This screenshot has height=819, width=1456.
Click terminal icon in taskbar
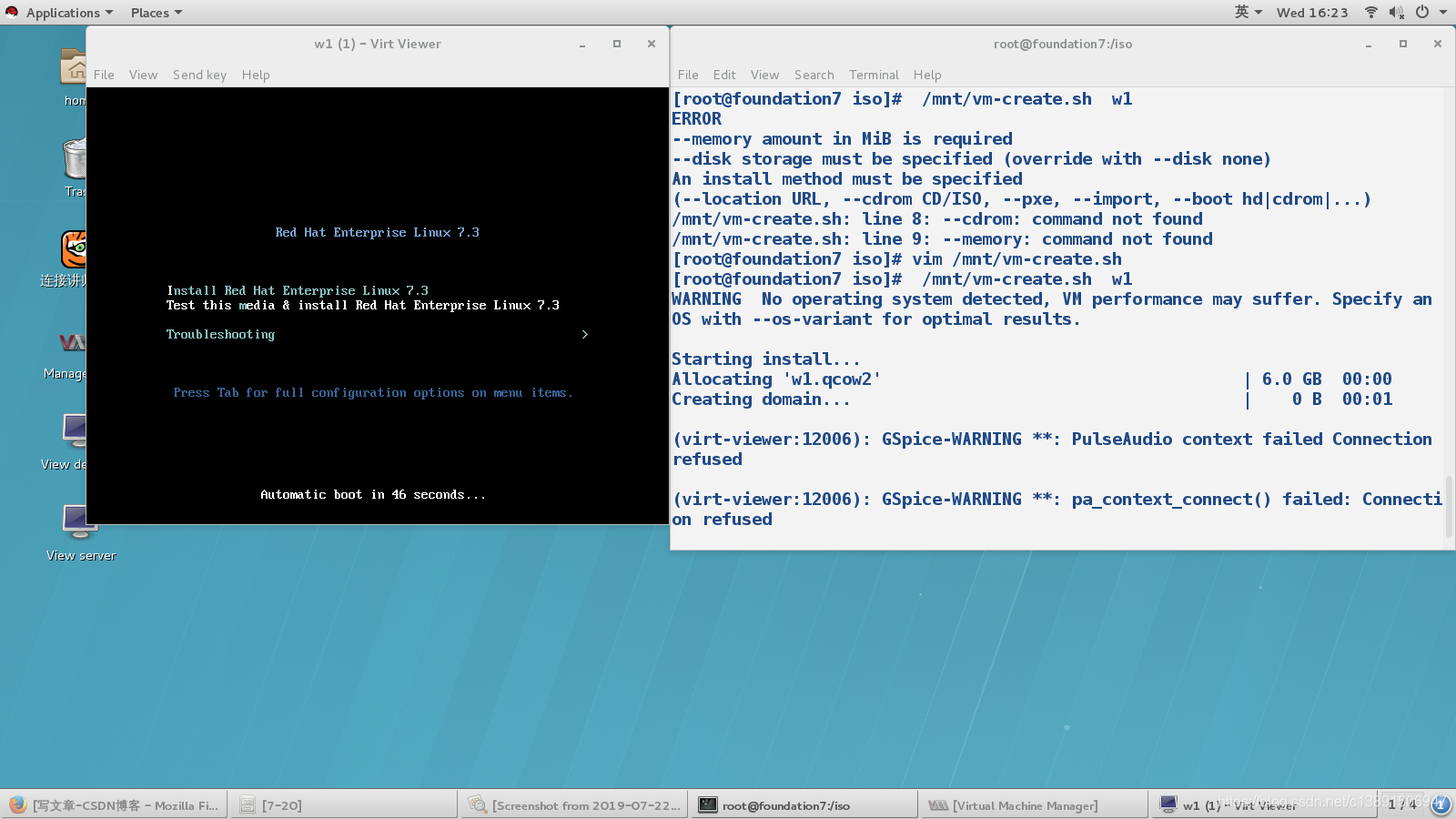(707, 804)
